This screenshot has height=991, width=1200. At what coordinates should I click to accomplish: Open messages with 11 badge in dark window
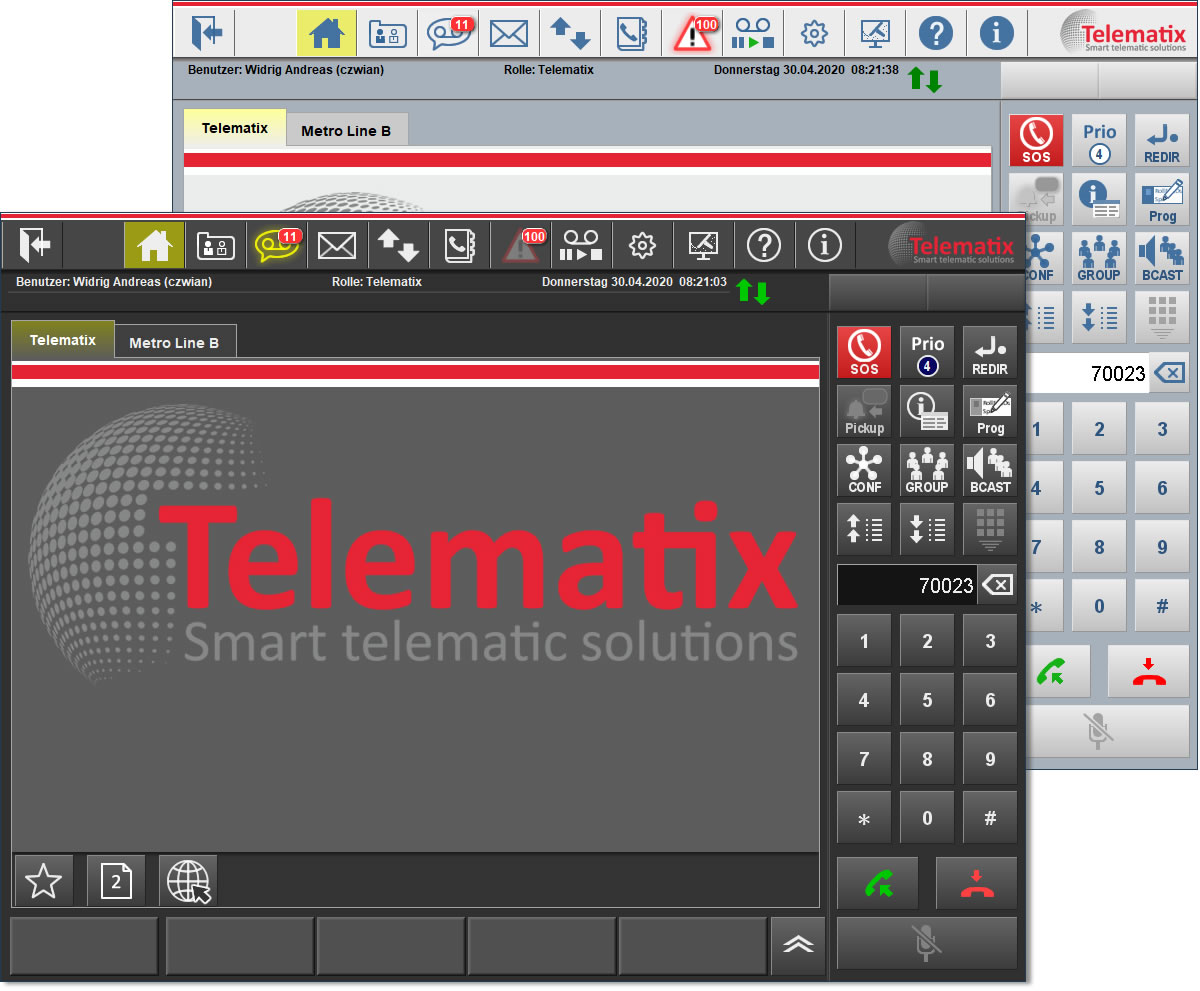(x=277, y=244)
